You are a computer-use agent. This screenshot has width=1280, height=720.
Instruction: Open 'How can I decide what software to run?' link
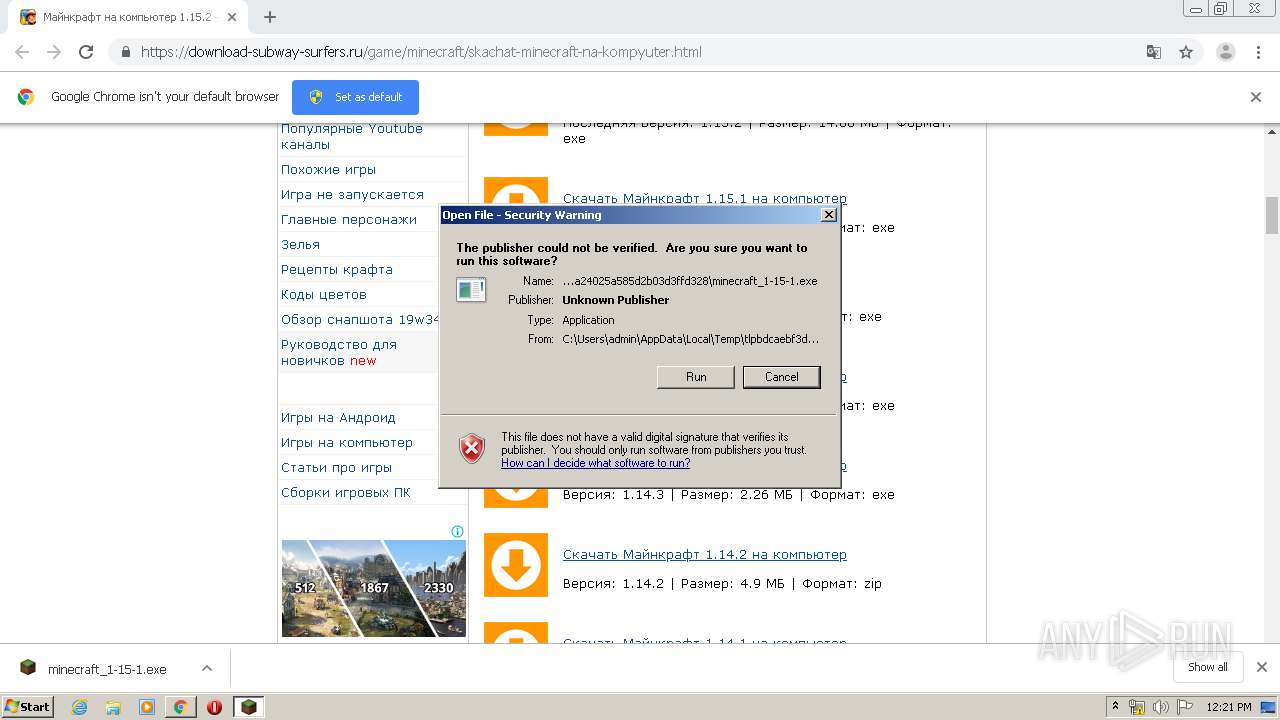(596, 463)
